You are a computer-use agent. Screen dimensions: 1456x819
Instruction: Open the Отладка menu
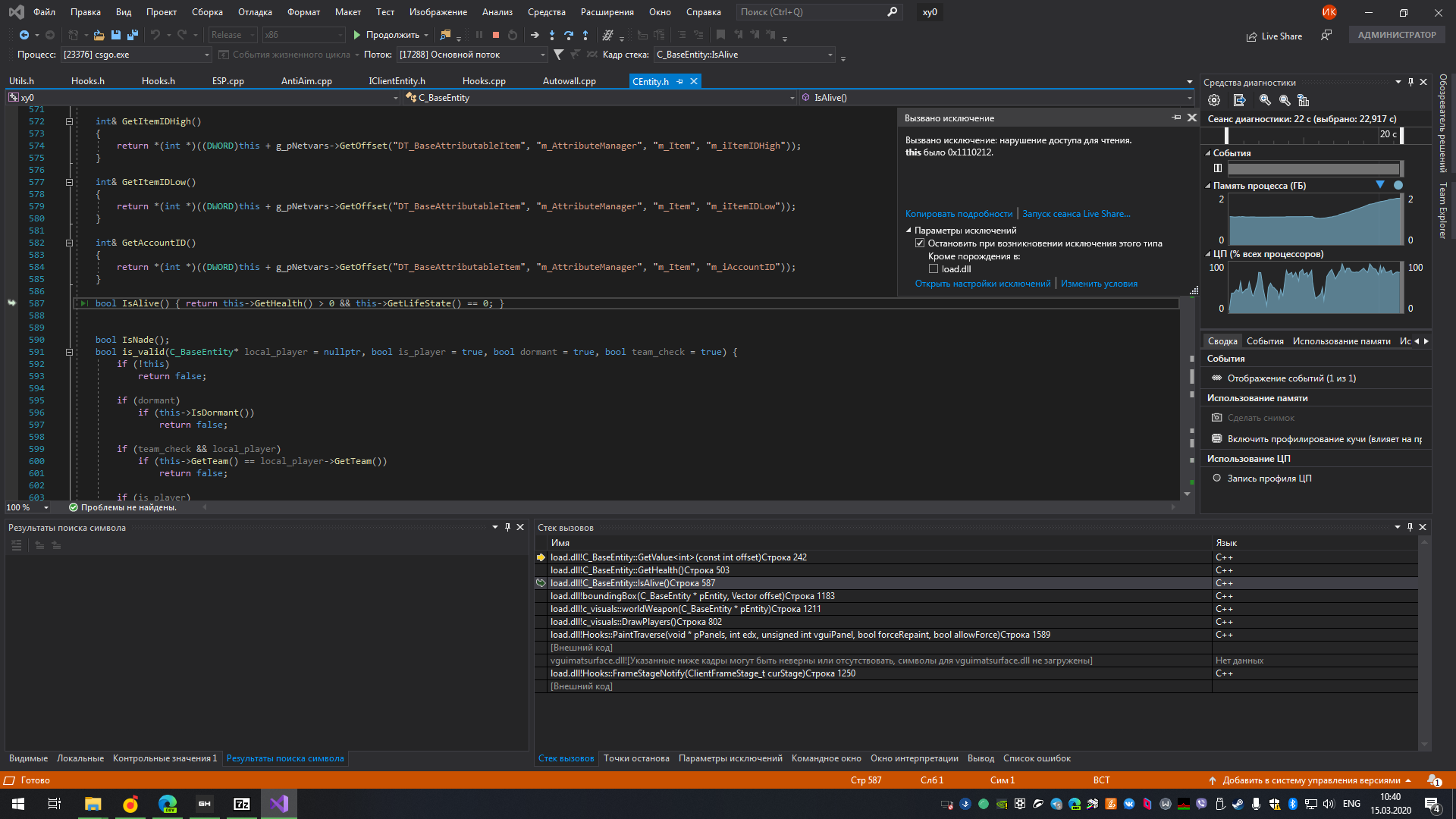(255, 12)
